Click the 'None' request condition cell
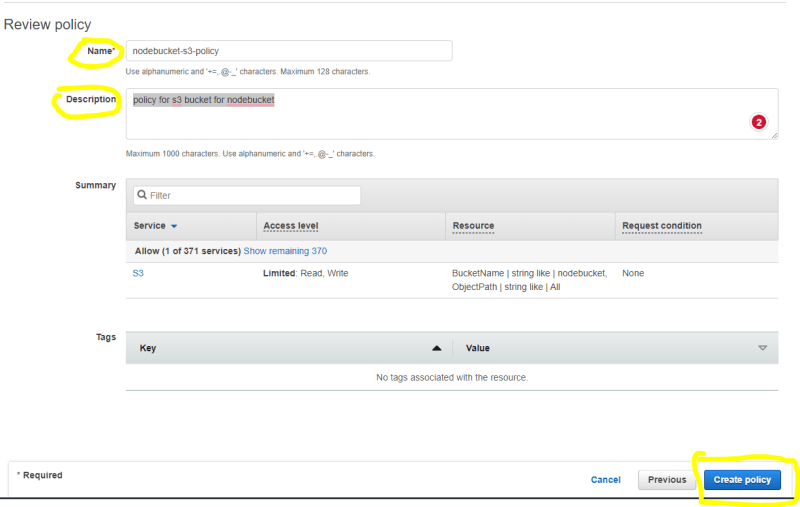Image resolution: width=800 pixels, height=507 pixels. pos(633,273)
